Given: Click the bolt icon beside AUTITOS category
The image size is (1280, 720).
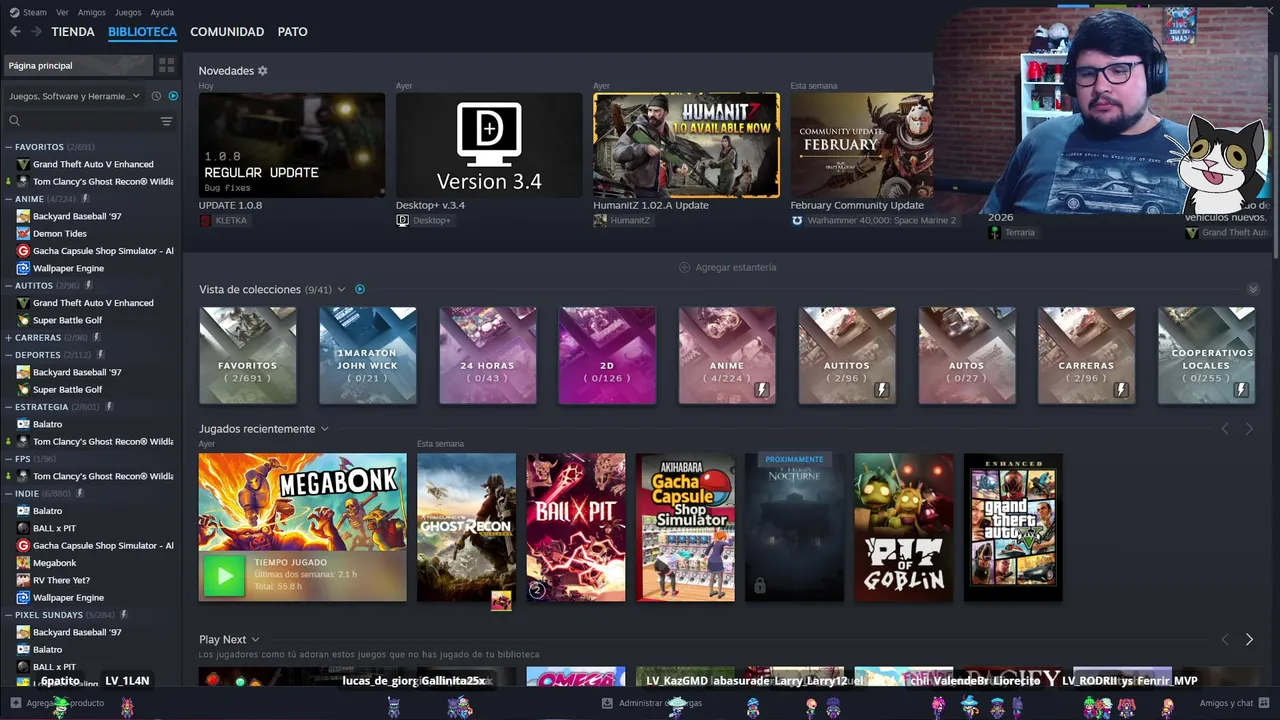Looking at the screenshot, I should (88, 285).
